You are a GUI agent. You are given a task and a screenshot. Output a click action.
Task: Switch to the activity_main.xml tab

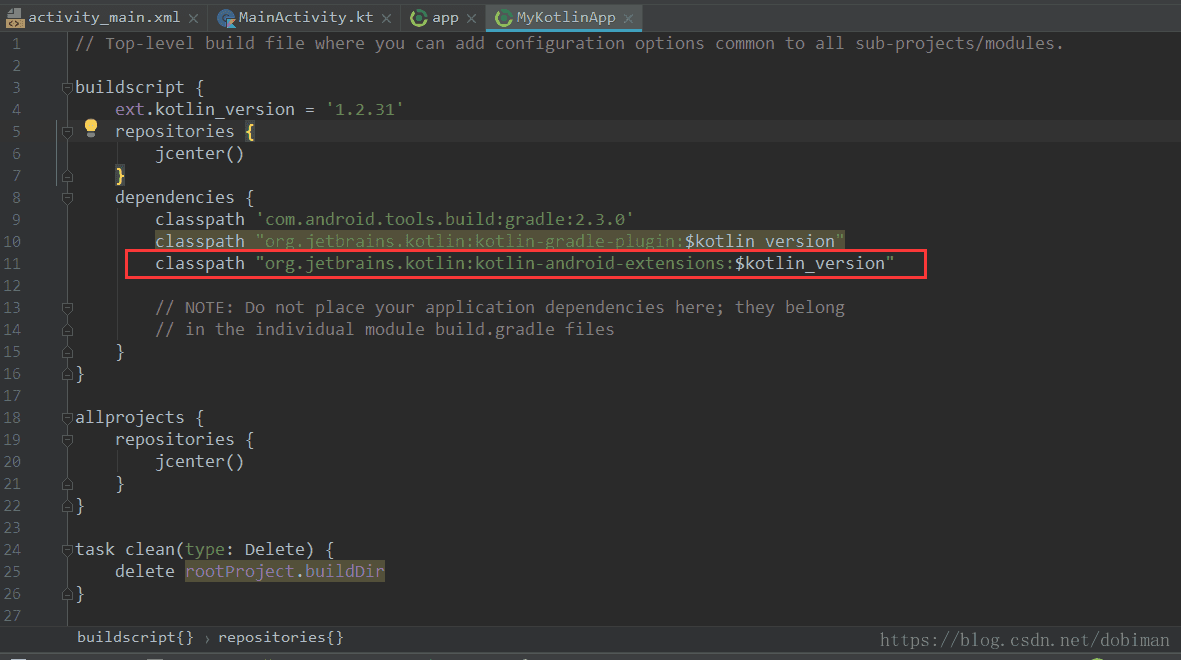click(x=103, y=17)
